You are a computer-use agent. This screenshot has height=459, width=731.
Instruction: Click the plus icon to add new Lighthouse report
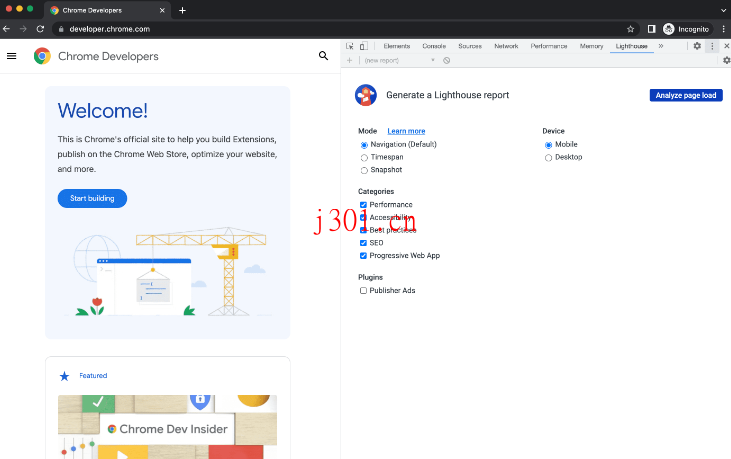pyautogui.click(x=349, y=60)
